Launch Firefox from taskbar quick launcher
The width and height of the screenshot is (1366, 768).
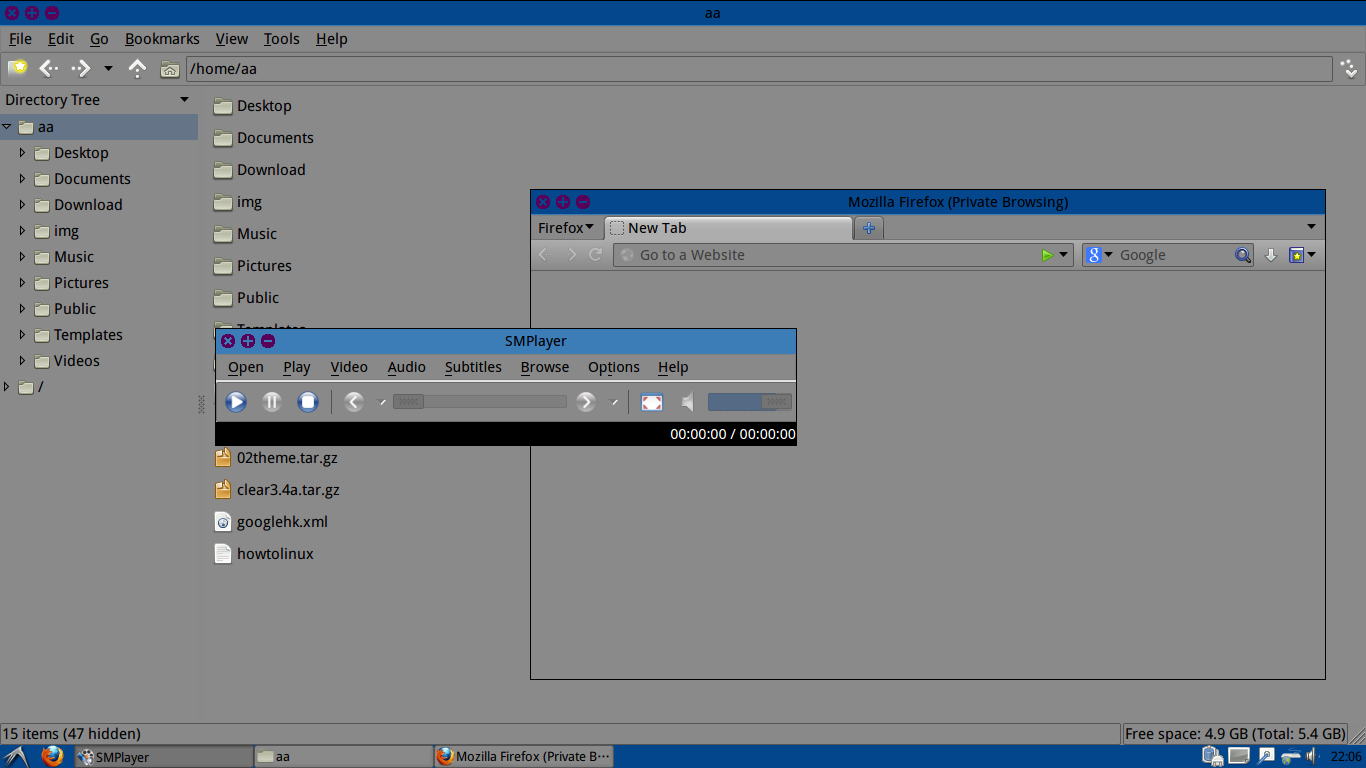click(x=52, y=756)
